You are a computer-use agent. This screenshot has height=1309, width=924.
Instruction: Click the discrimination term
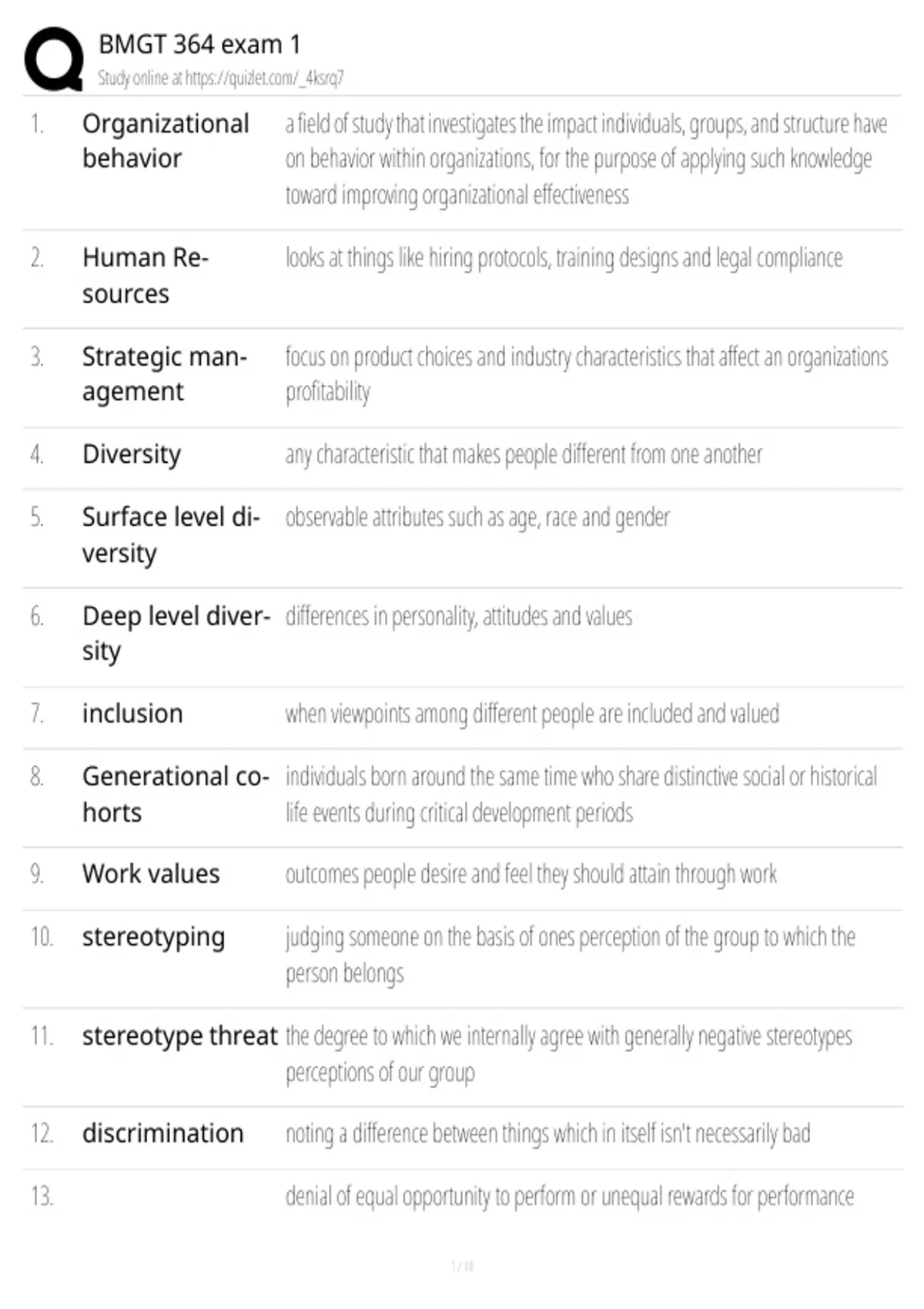(162, 1133)
